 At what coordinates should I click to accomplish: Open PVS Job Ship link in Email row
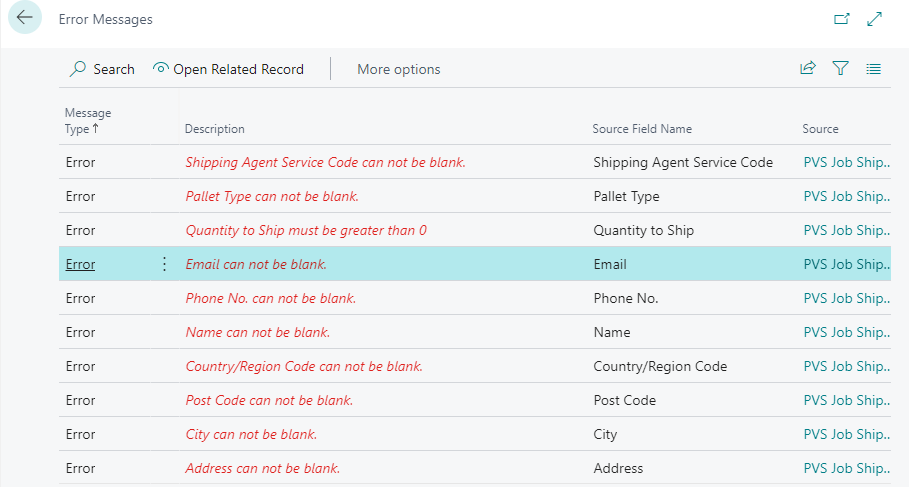(846, 264)
